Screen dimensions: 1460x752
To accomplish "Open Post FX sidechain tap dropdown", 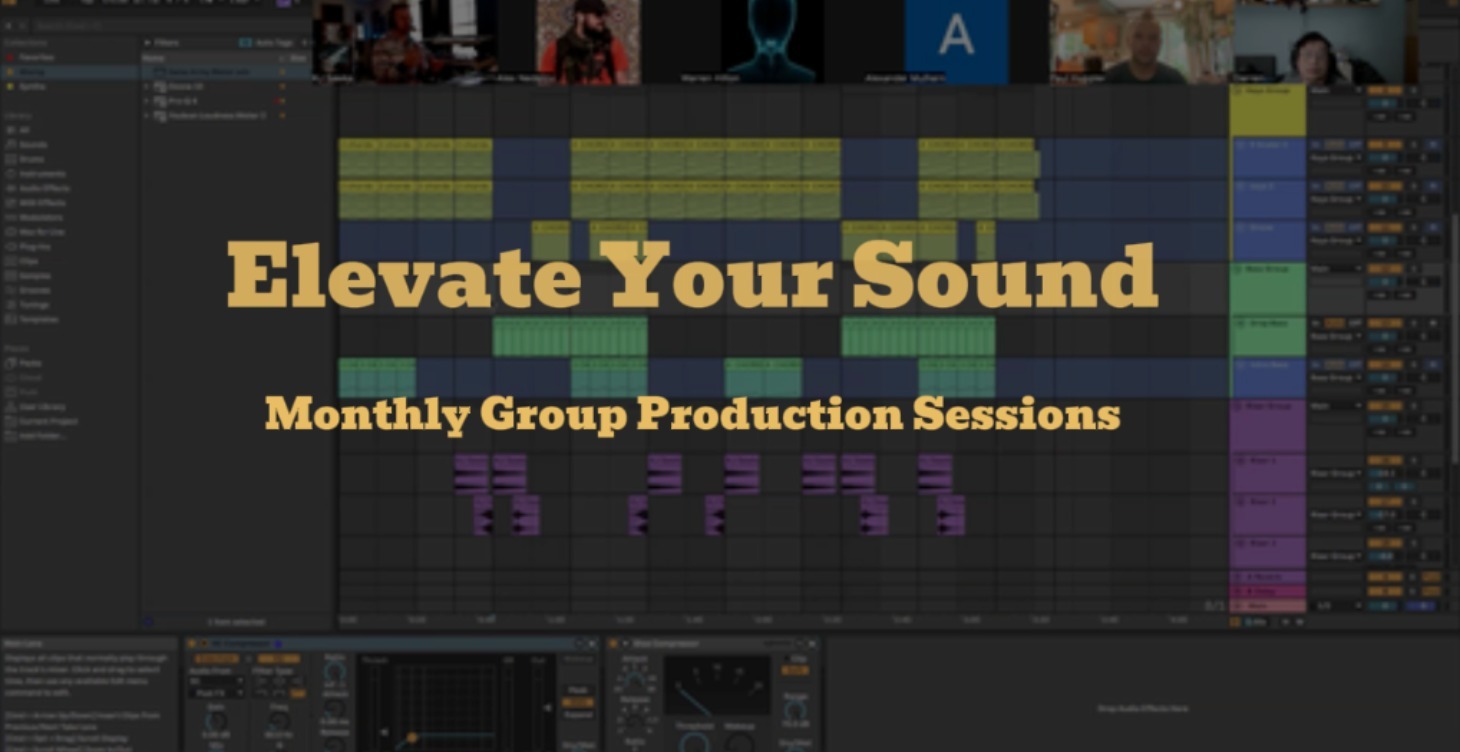I will pyautogui.click(x=215, y=693).
